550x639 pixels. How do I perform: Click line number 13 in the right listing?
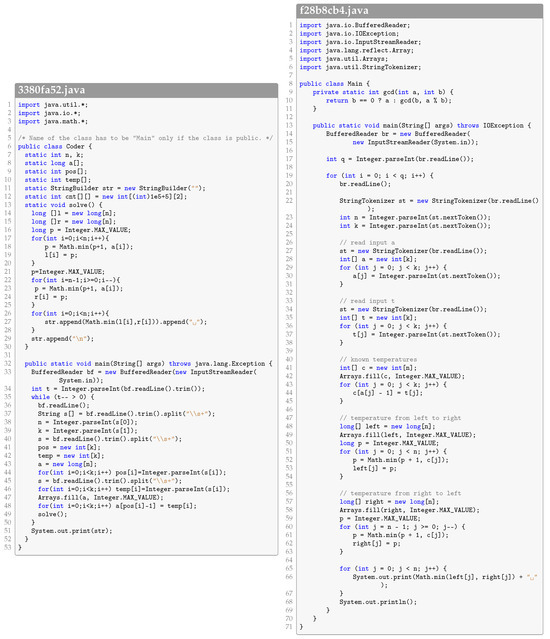tap(289, 126)
